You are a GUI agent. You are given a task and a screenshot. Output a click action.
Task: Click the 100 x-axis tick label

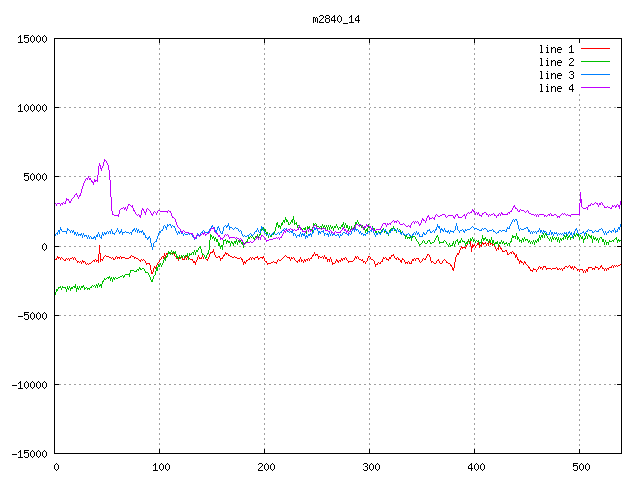tap(160, 467)
